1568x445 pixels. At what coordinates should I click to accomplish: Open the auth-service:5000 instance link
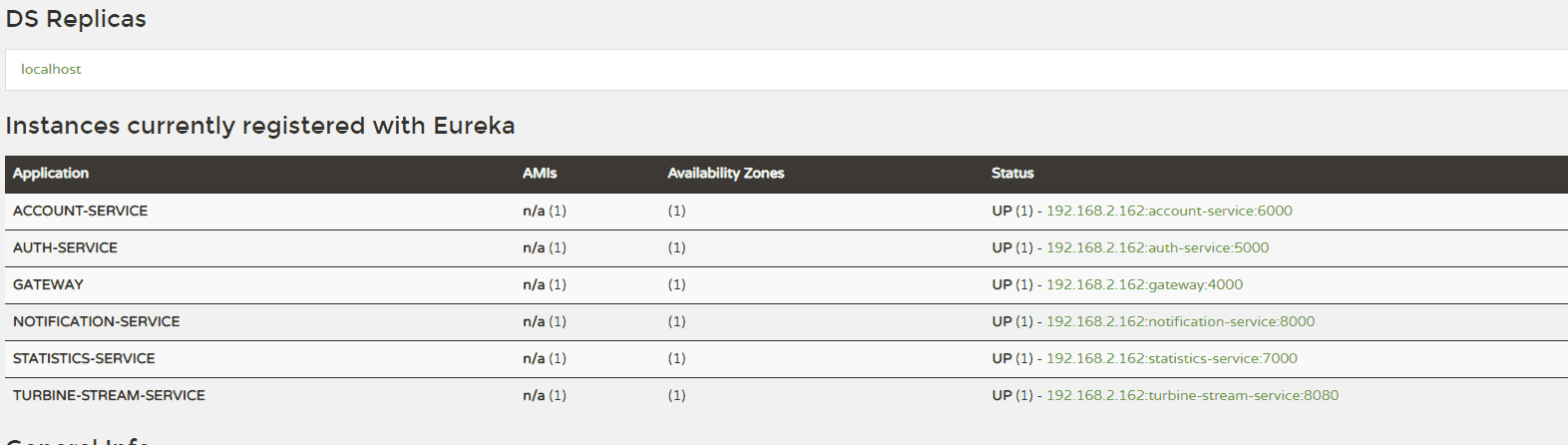(1157, 247)
